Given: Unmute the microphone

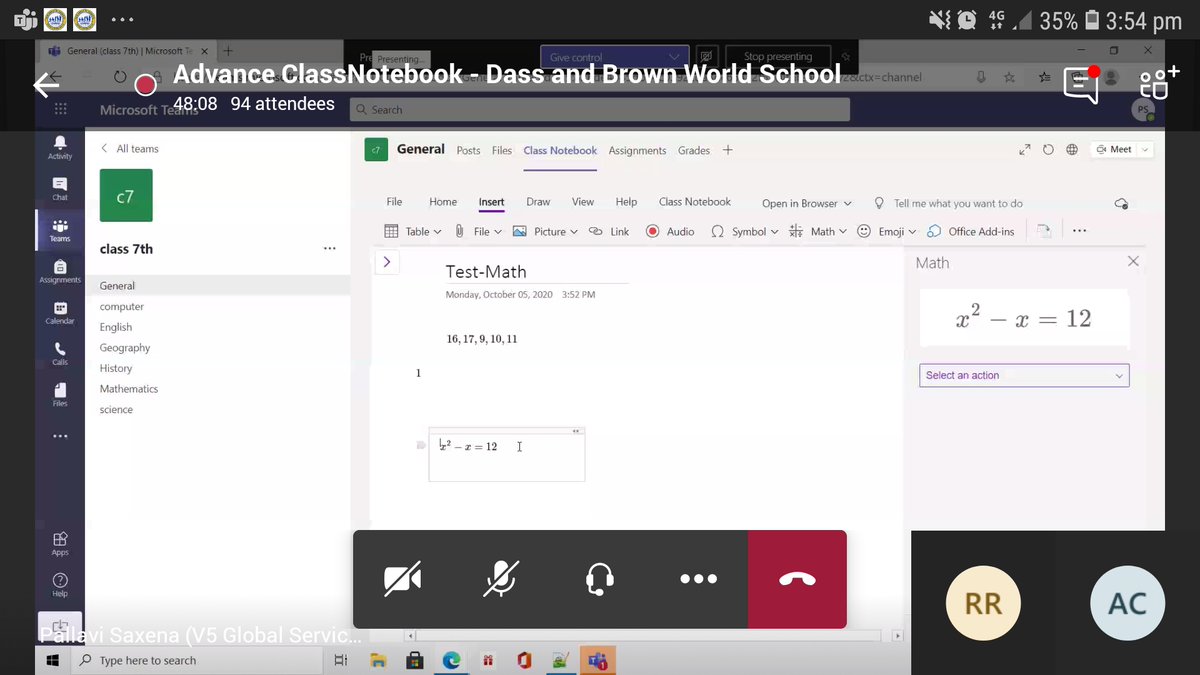Looking at the screenshot, I should tap(500, 579).
